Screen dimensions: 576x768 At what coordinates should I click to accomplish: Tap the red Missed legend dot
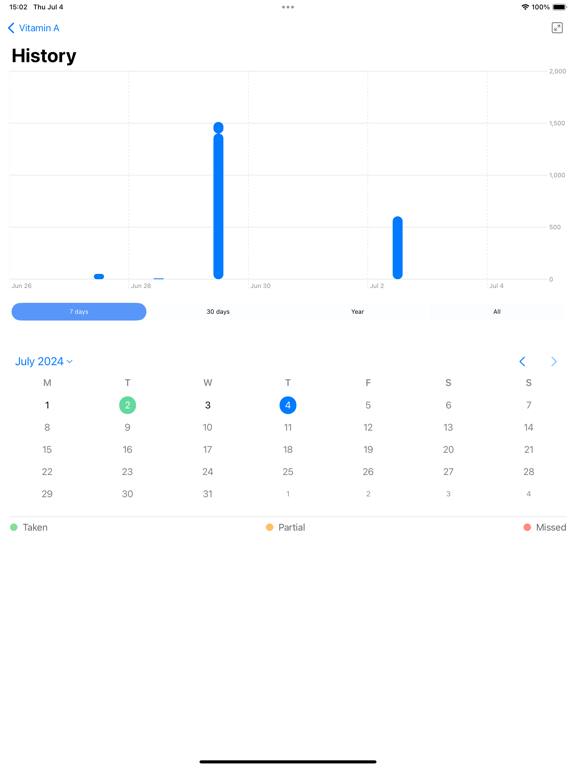pyautogui.click(x=527, y=528)
